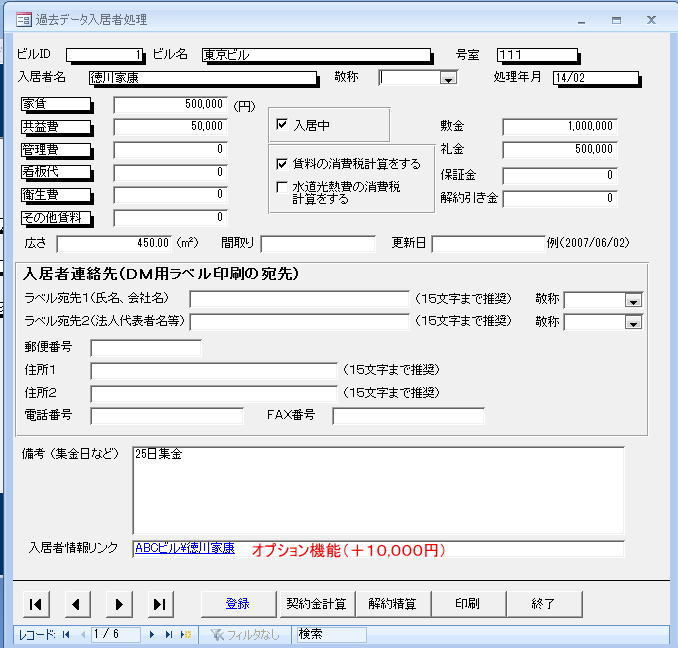The width and height of the screenshot is (678, 648).
Task: Open the ABCビル¥徳川家康 link
Action: pos(185,549)
